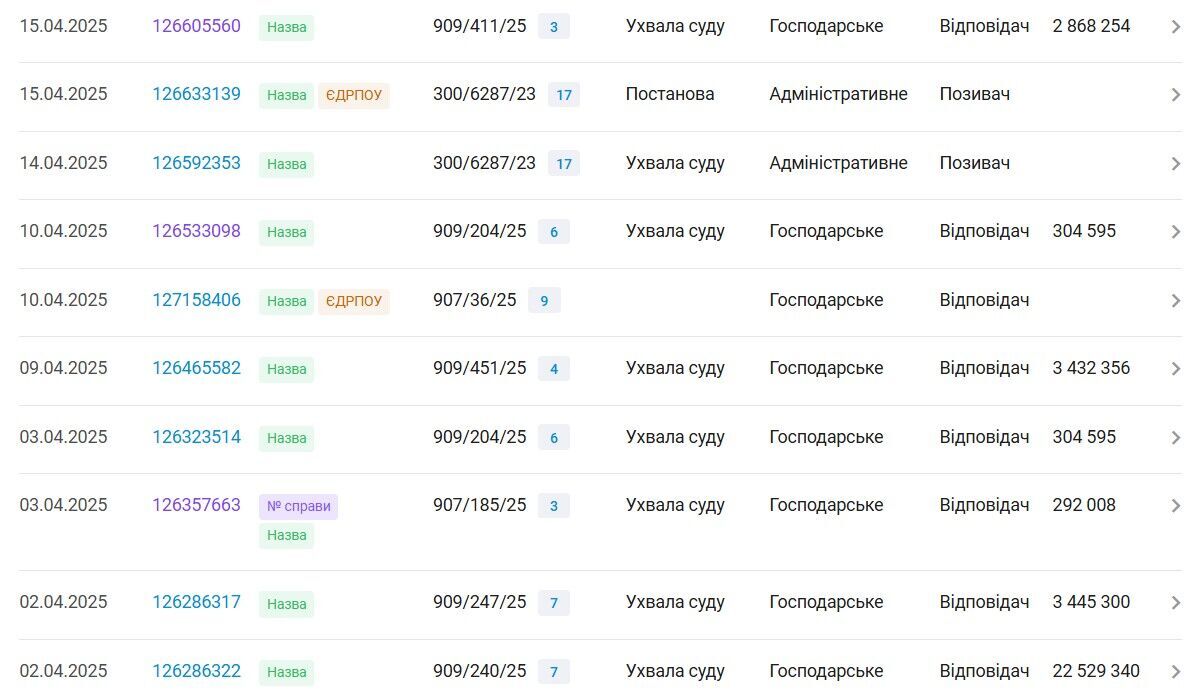
Task: Click the chevron on the 292 008 row
Action: (x=1175, y=506)
